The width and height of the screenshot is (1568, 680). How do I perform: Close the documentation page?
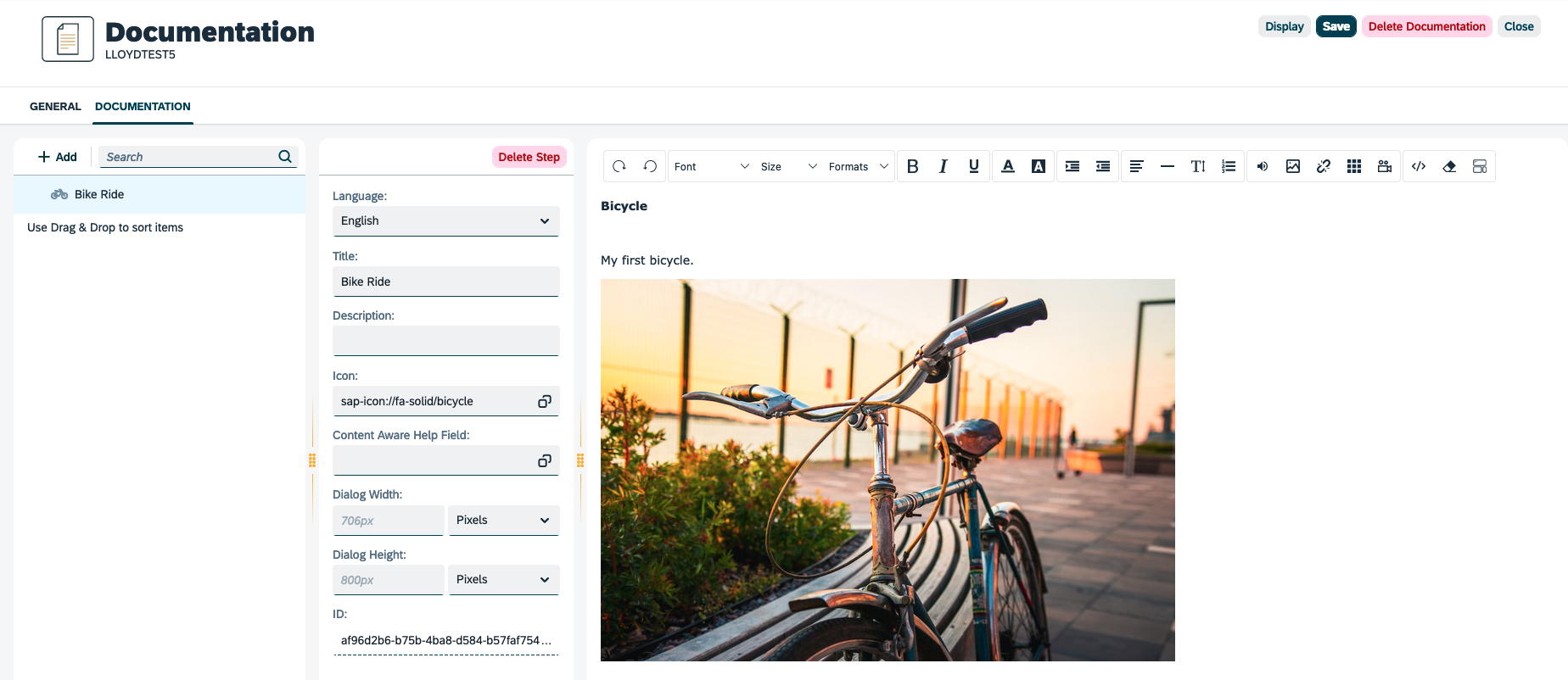click(1519, 26)
